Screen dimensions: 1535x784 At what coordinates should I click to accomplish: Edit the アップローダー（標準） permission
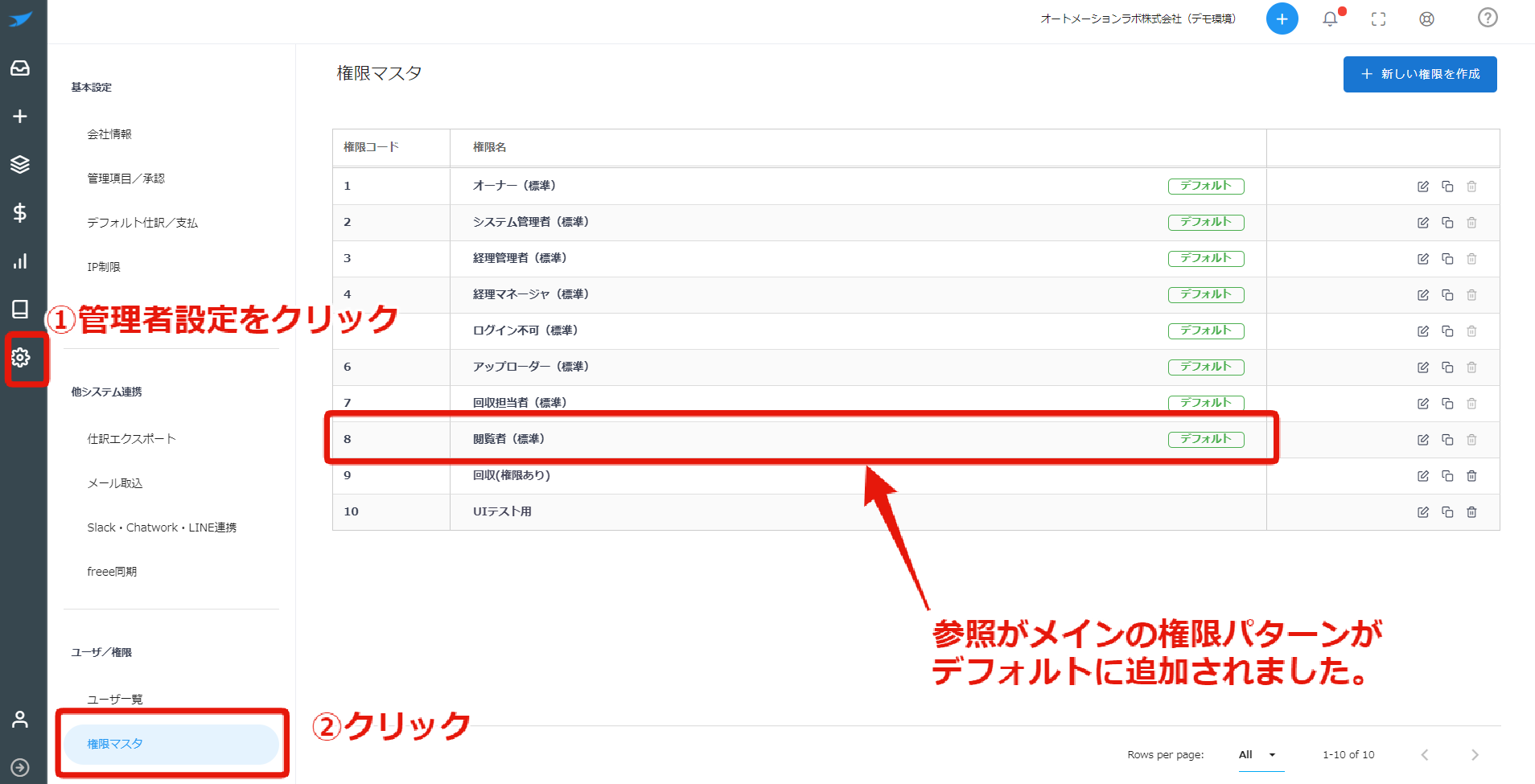tap(1423, 367)
